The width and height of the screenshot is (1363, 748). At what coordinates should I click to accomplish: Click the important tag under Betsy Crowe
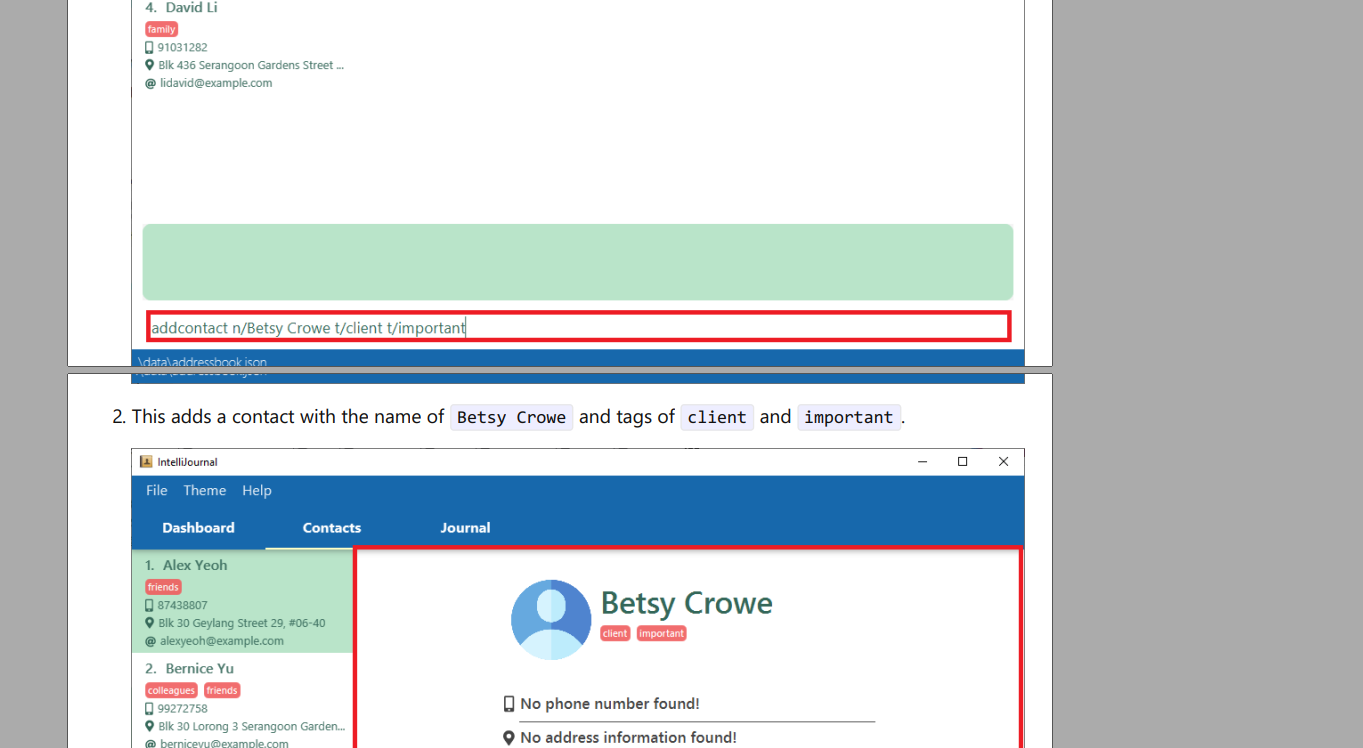662,633
